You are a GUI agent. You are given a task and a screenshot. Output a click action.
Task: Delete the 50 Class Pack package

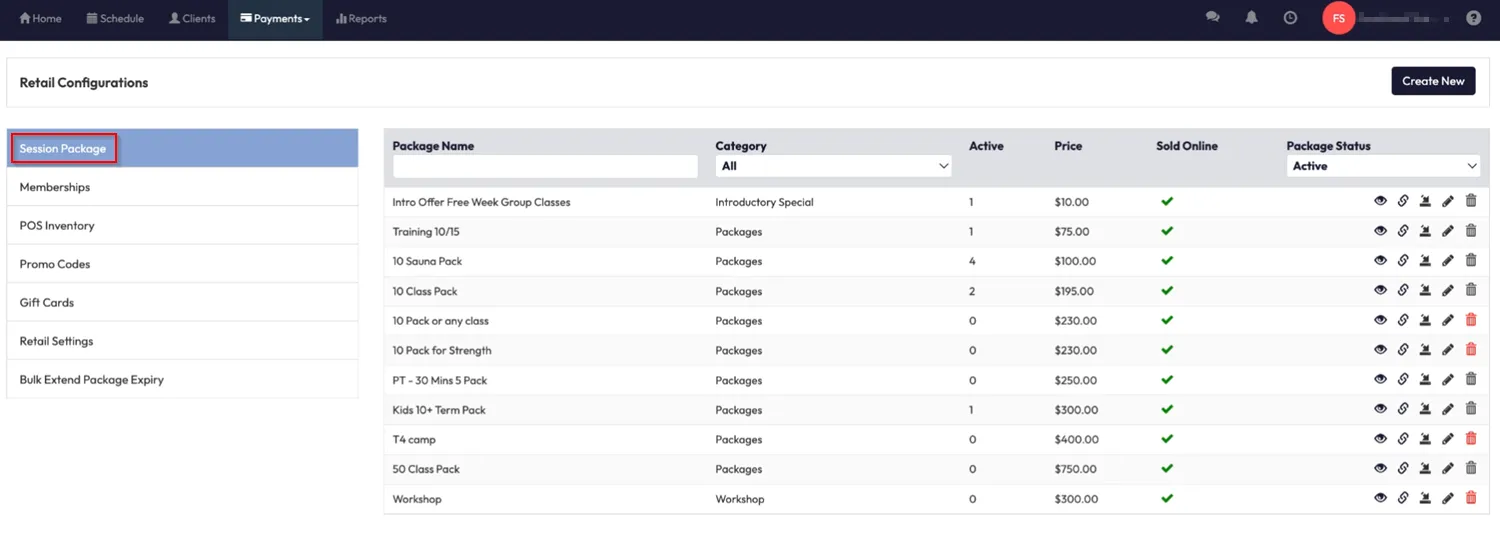tap(1470, 468)
